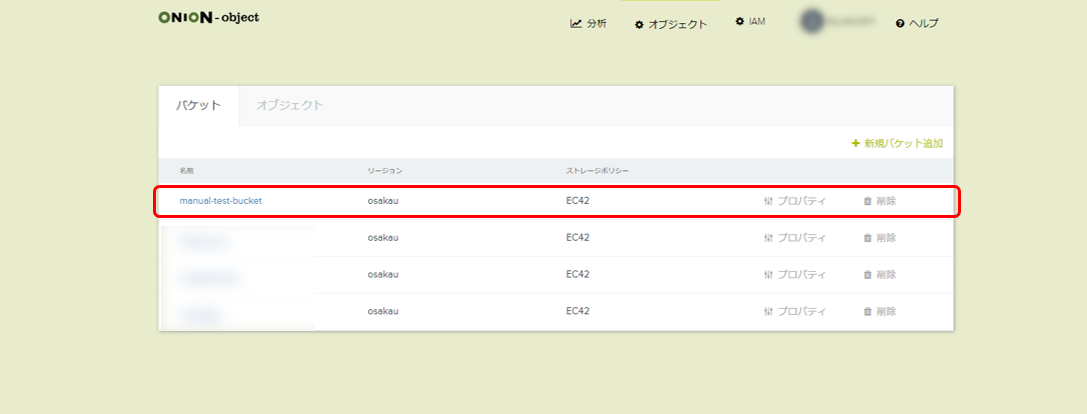Screen dimensions: 1087x414
Task: Open プロパティ for the second bucket row
Action: point(794,238)
